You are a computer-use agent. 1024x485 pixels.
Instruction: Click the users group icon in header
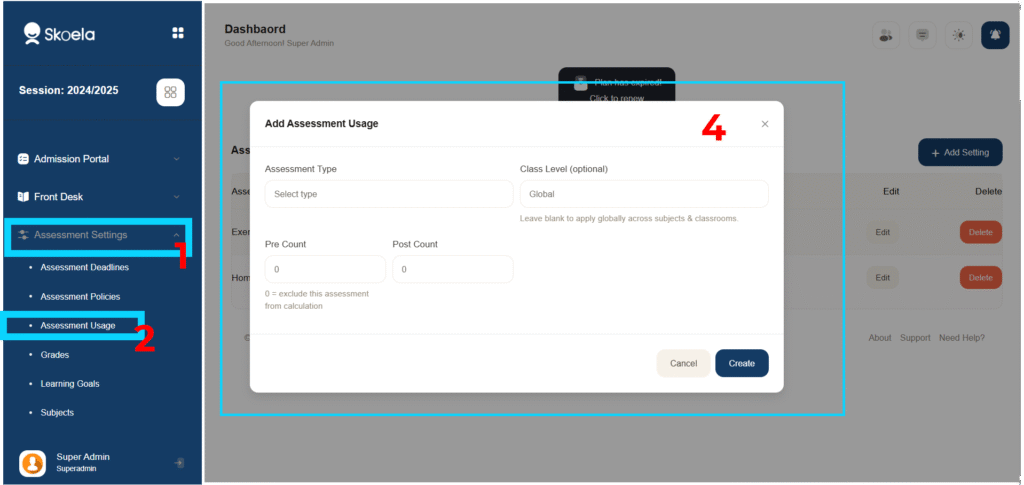885,35
